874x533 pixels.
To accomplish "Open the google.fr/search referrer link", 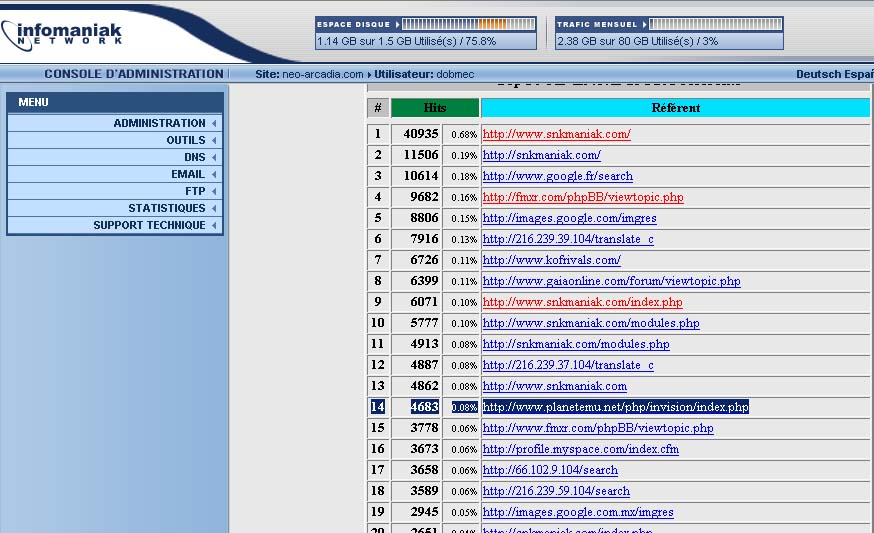I will click(557, 176).
